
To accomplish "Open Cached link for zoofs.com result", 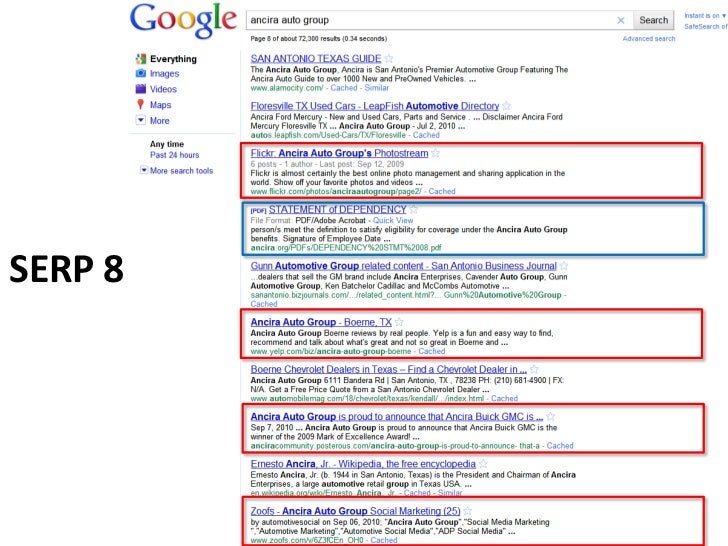I will coord(384,540).
